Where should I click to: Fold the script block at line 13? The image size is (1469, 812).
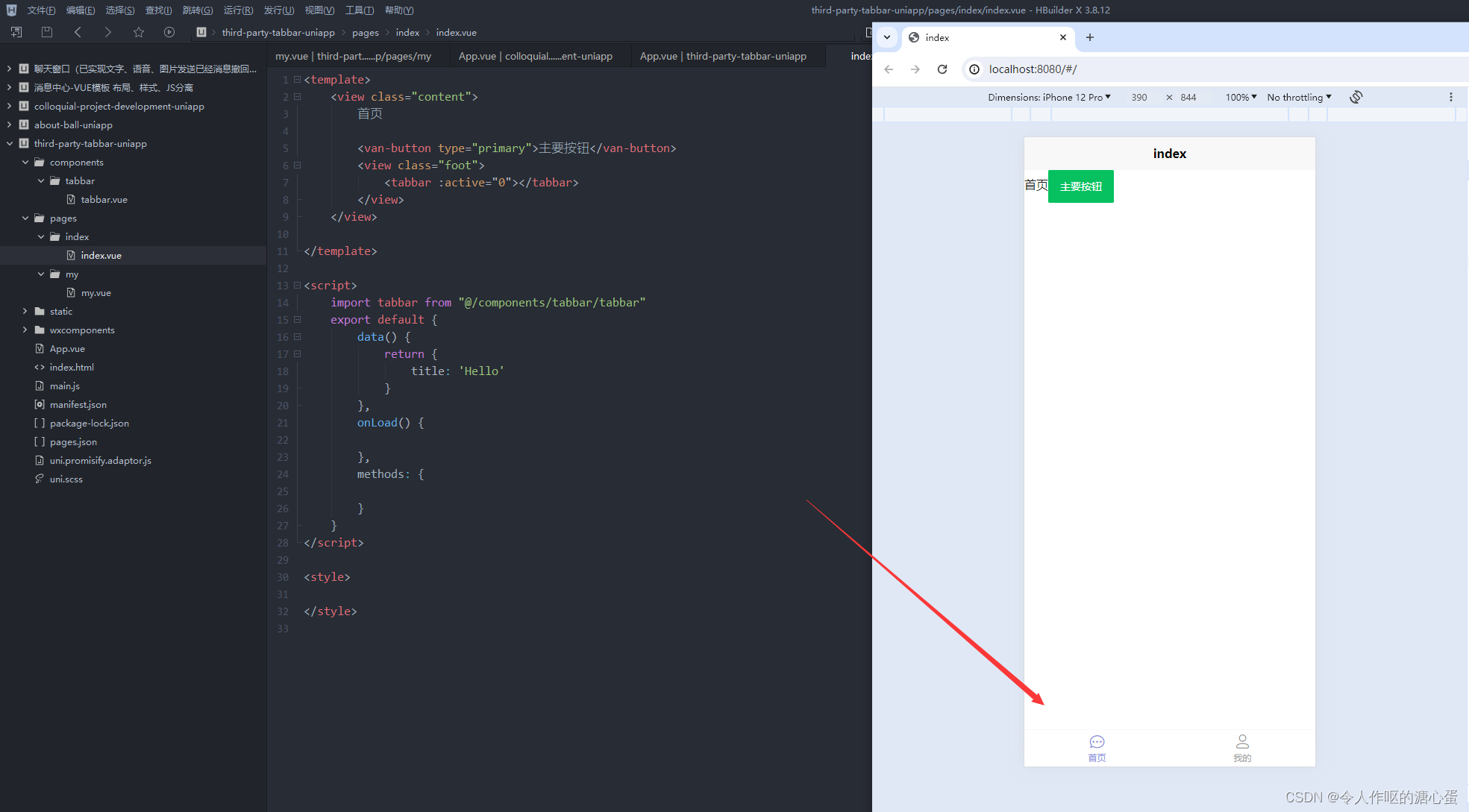297,285
